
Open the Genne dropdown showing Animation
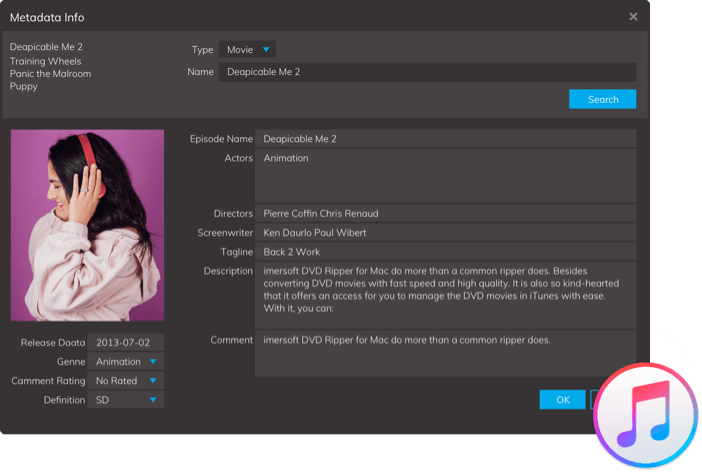125,361
